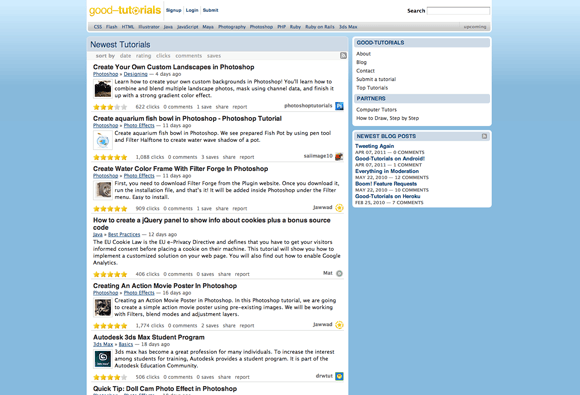Open the Login link
Image resolution: width=580 pixels, height=395 pixels.
click(x=192, y=10)
